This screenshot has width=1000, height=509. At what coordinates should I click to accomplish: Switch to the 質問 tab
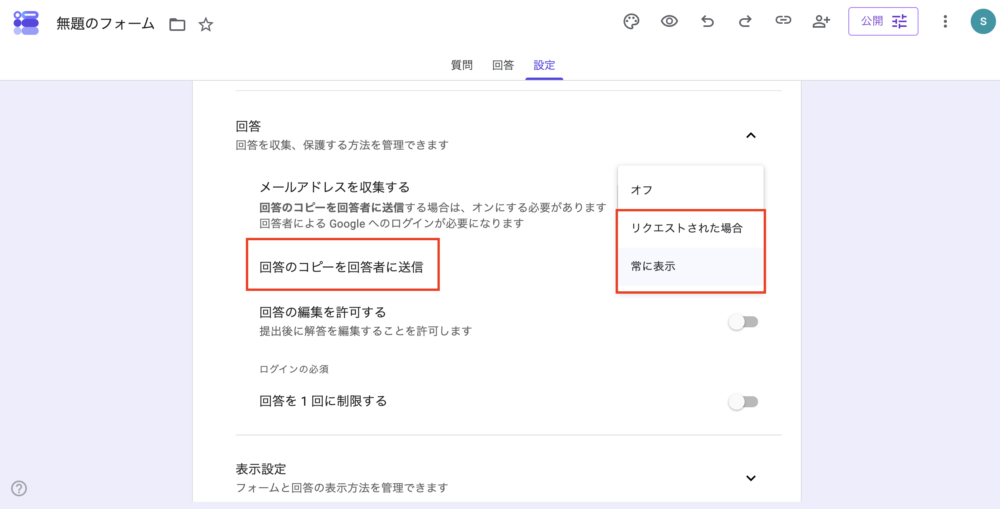[x=462, y=65]
